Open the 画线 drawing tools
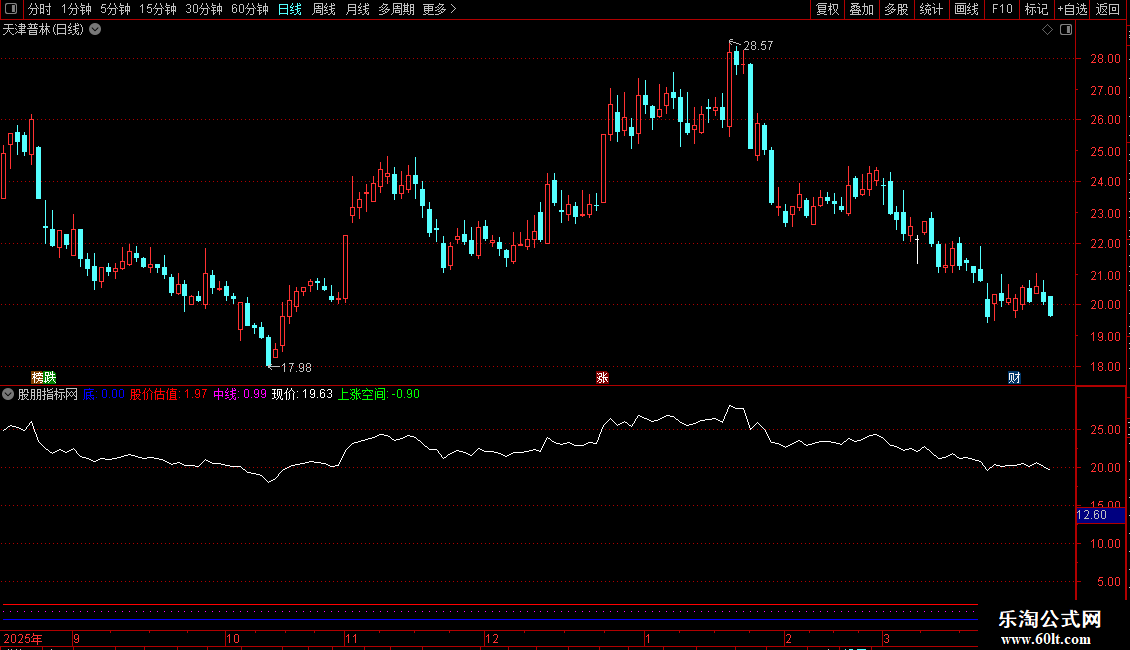The width and height of the screenshot is (1130, 650). click(x=966, y=9)
